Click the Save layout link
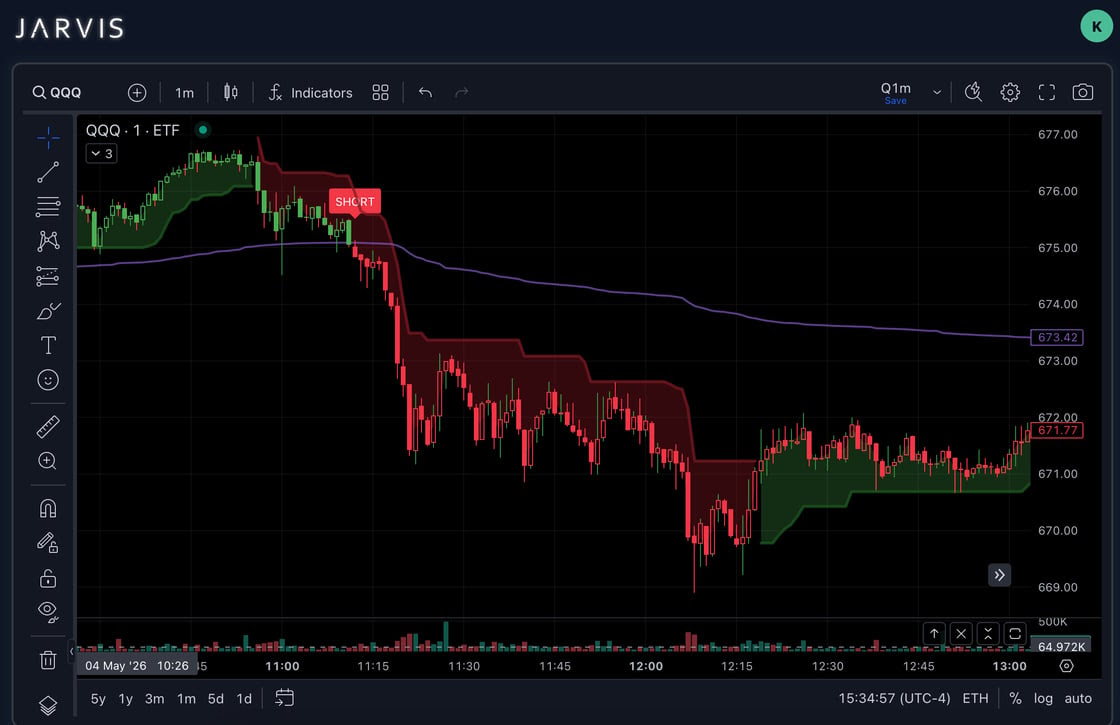This screenshot has height=725, width=1120. (896, 101)
